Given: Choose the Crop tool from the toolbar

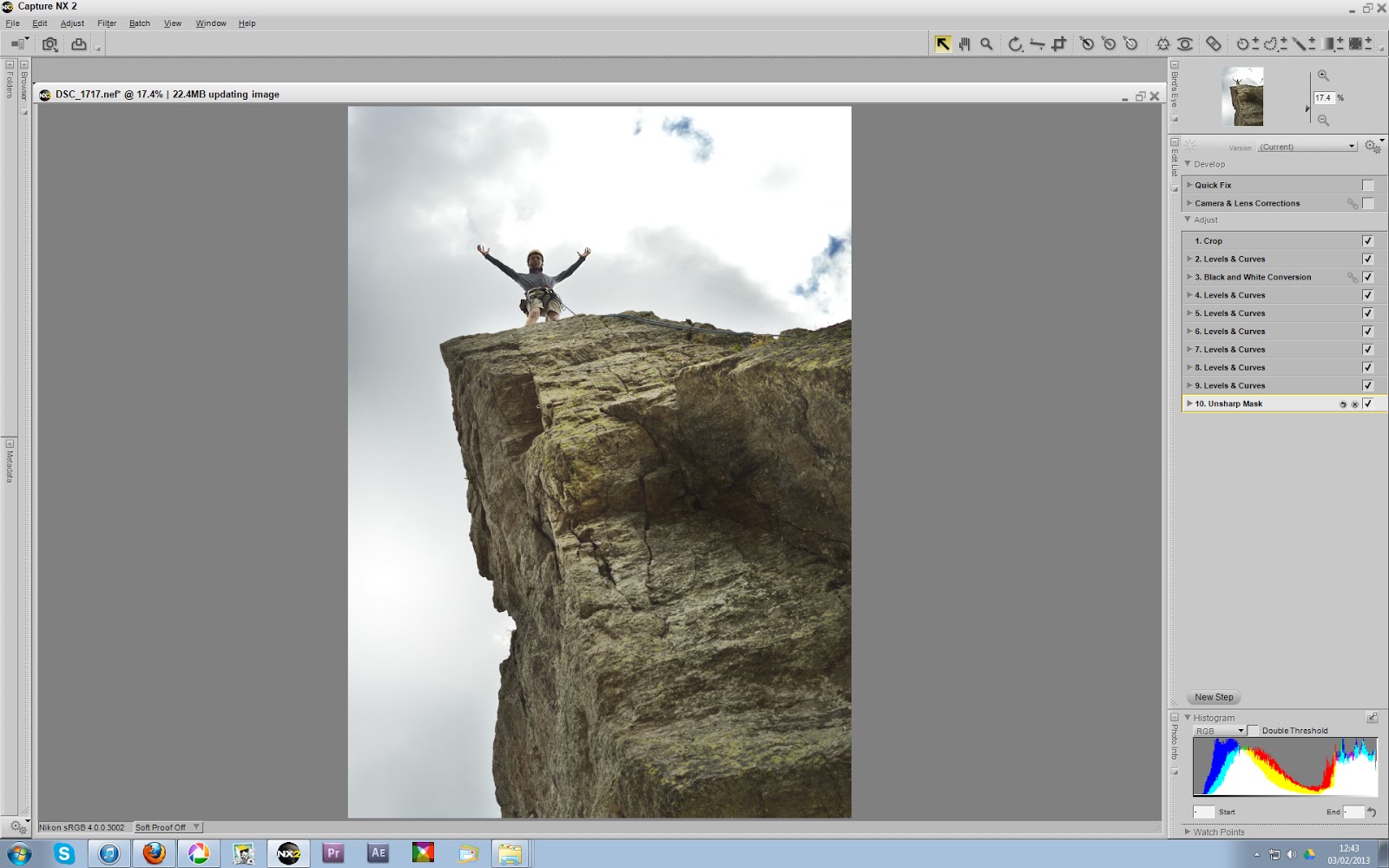Looking at the screenshot, I should point(1060,43).
